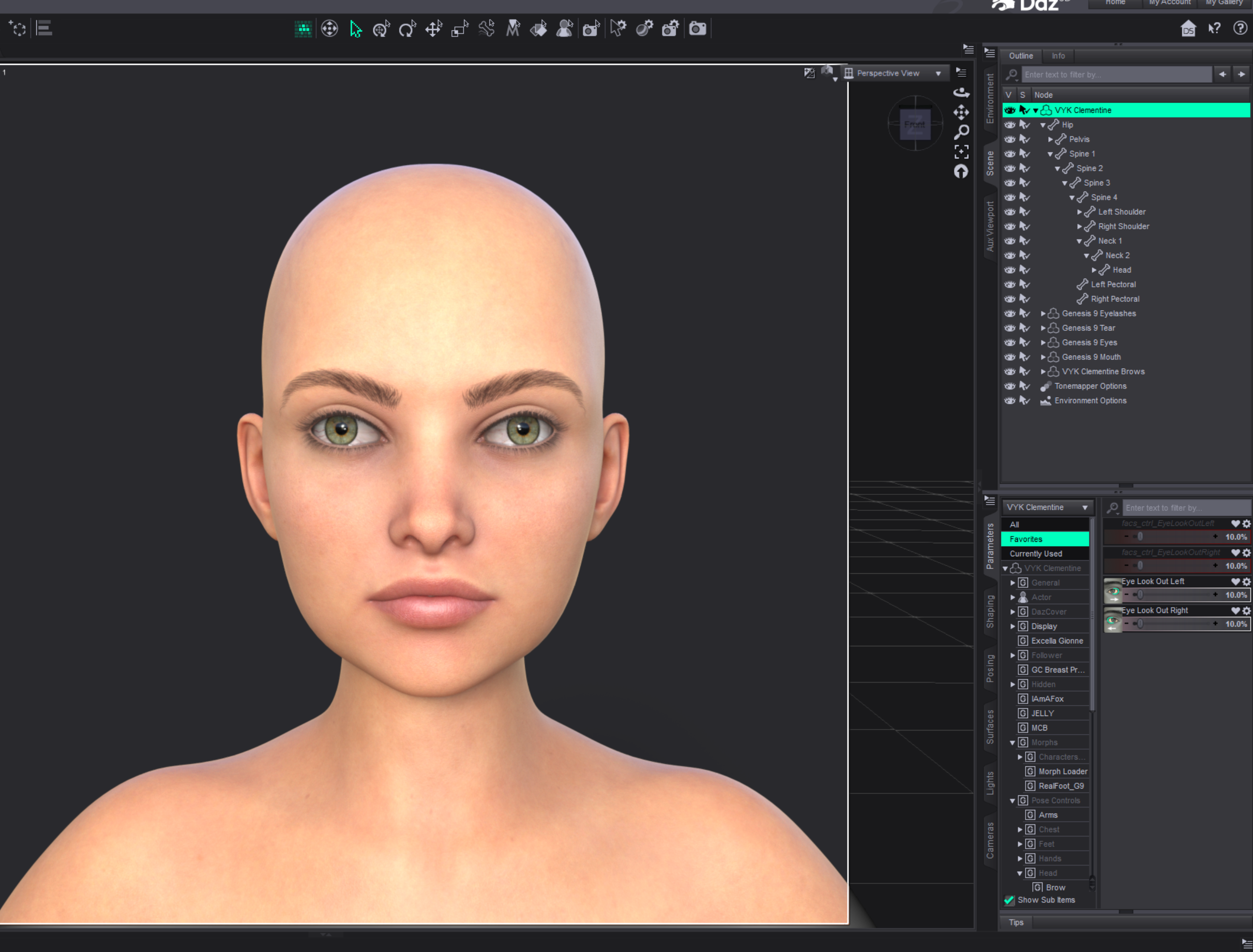The height and width of the screenshot is (952, 1253).
Task: Expand the Left Shoulder bone
Action: 1080,212
